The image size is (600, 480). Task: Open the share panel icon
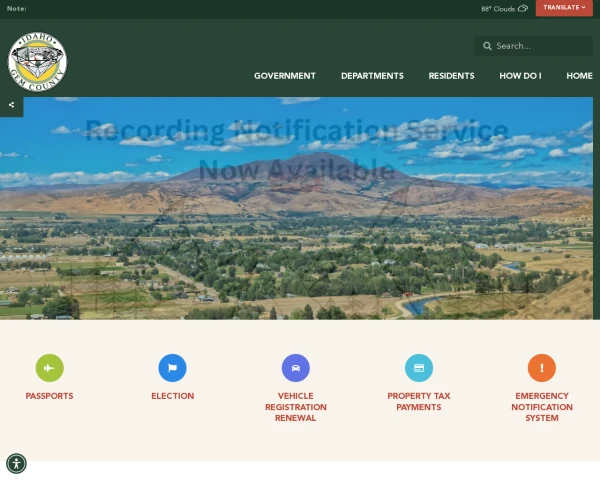tap(11, 105)
